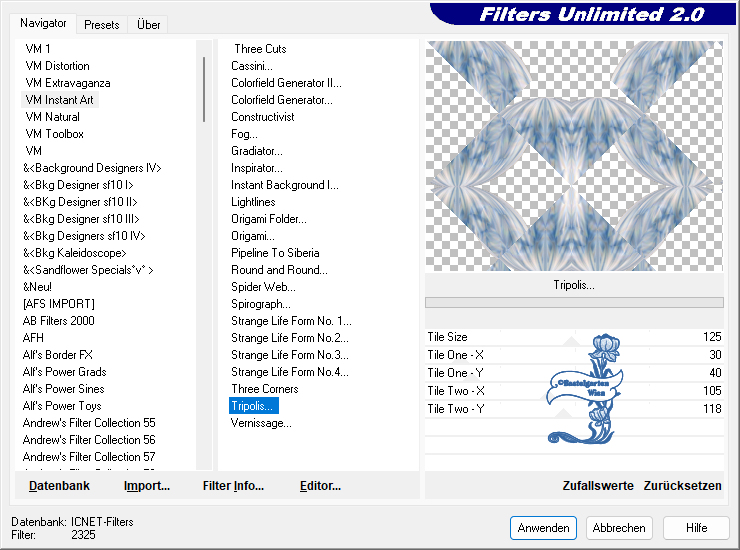Switch to the Navigator tab
This screenshot has width=740, height=550.
[43, 23]
